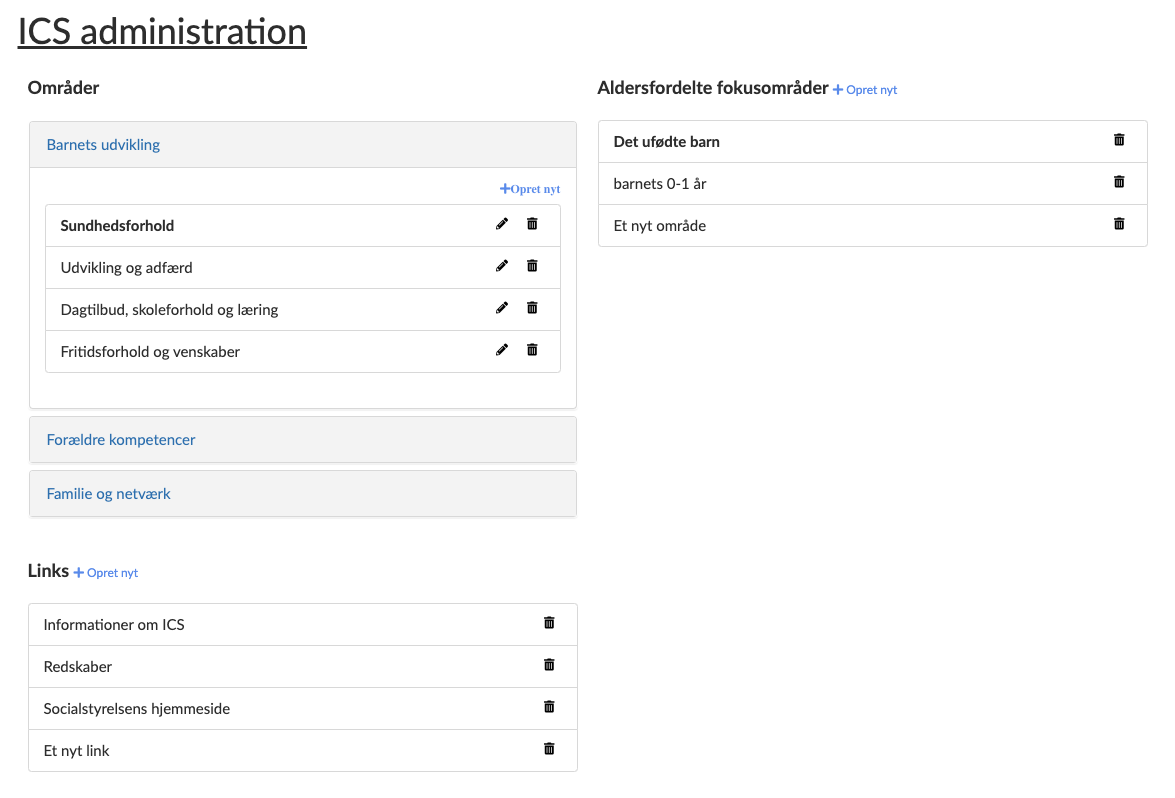Remove the Informationer om ICS link
This screenshot has height=798, width=1175.
pyautogui.click(x=549, y=623)
